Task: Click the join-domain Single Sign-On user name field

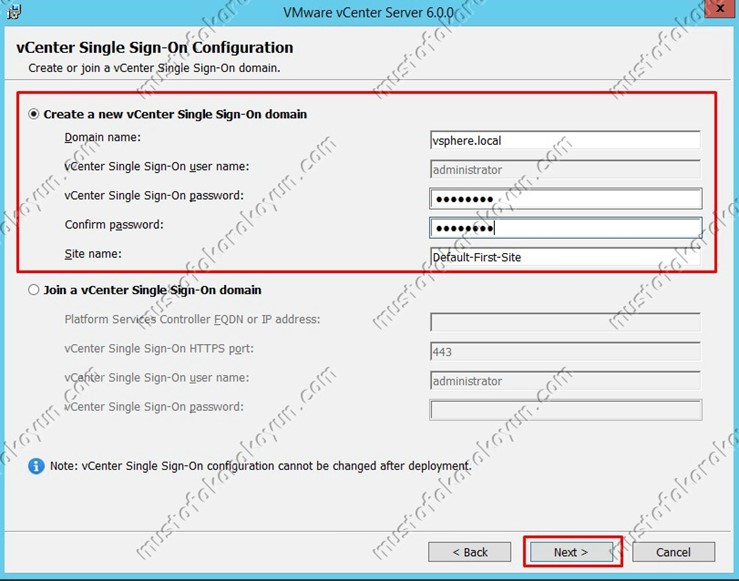Action: click(565, 381)
